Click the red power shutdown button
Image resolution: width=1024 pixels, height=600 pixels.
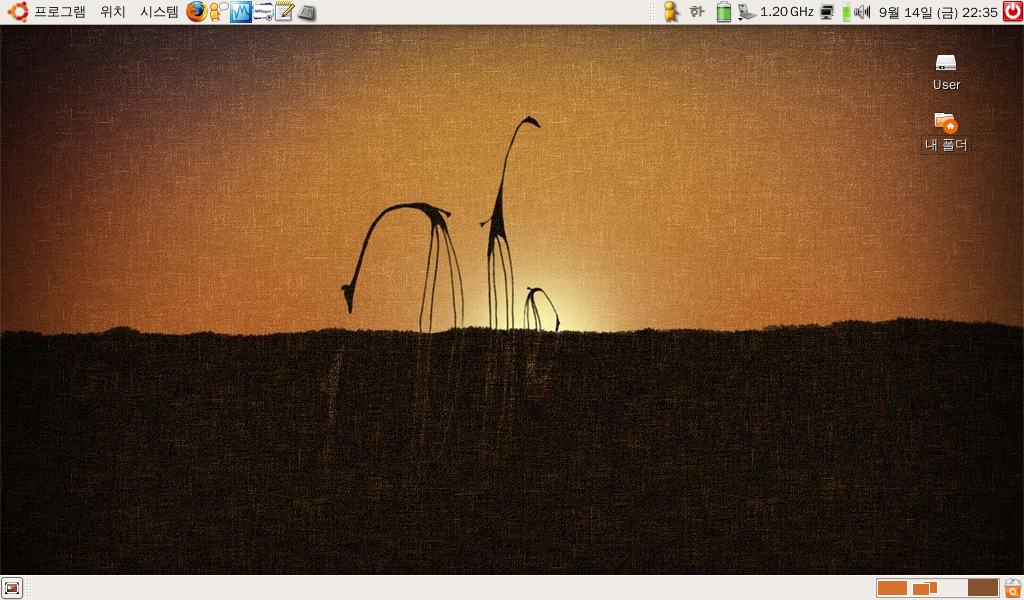[x=1013, y=12]
